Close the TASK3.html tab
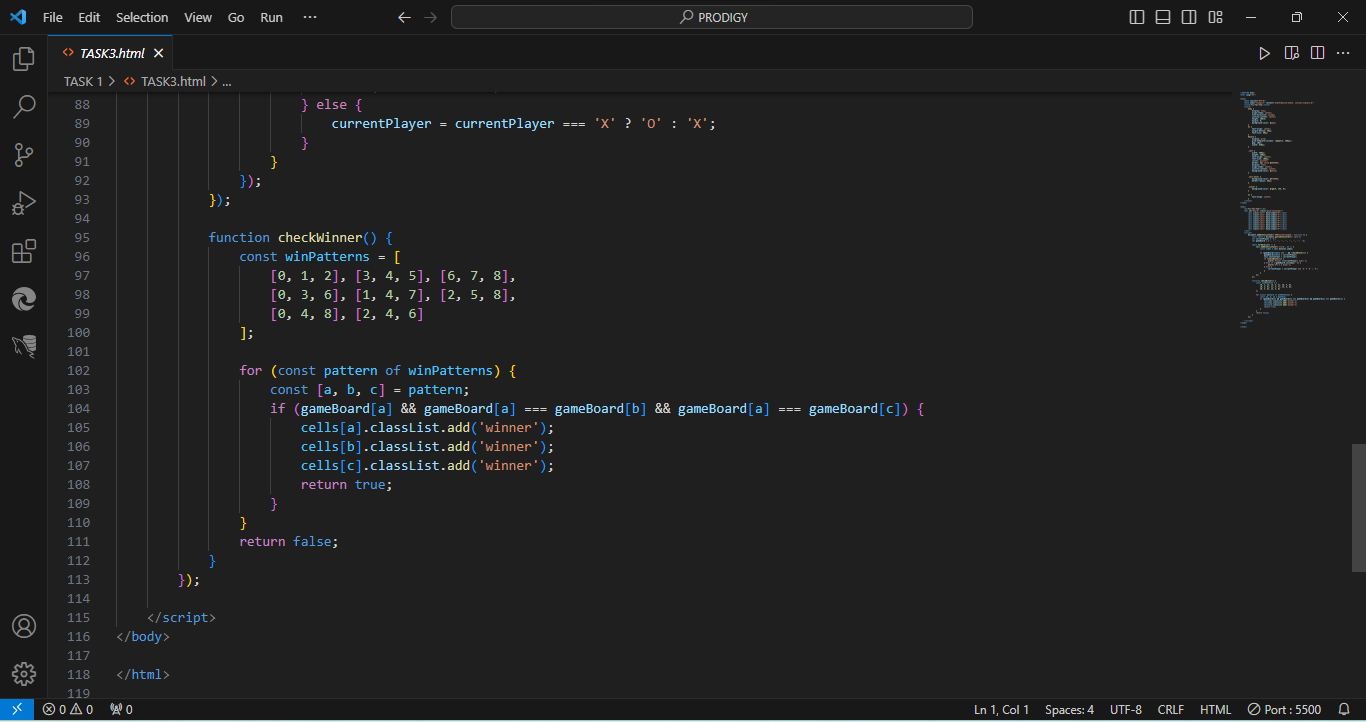 [159, 53]
